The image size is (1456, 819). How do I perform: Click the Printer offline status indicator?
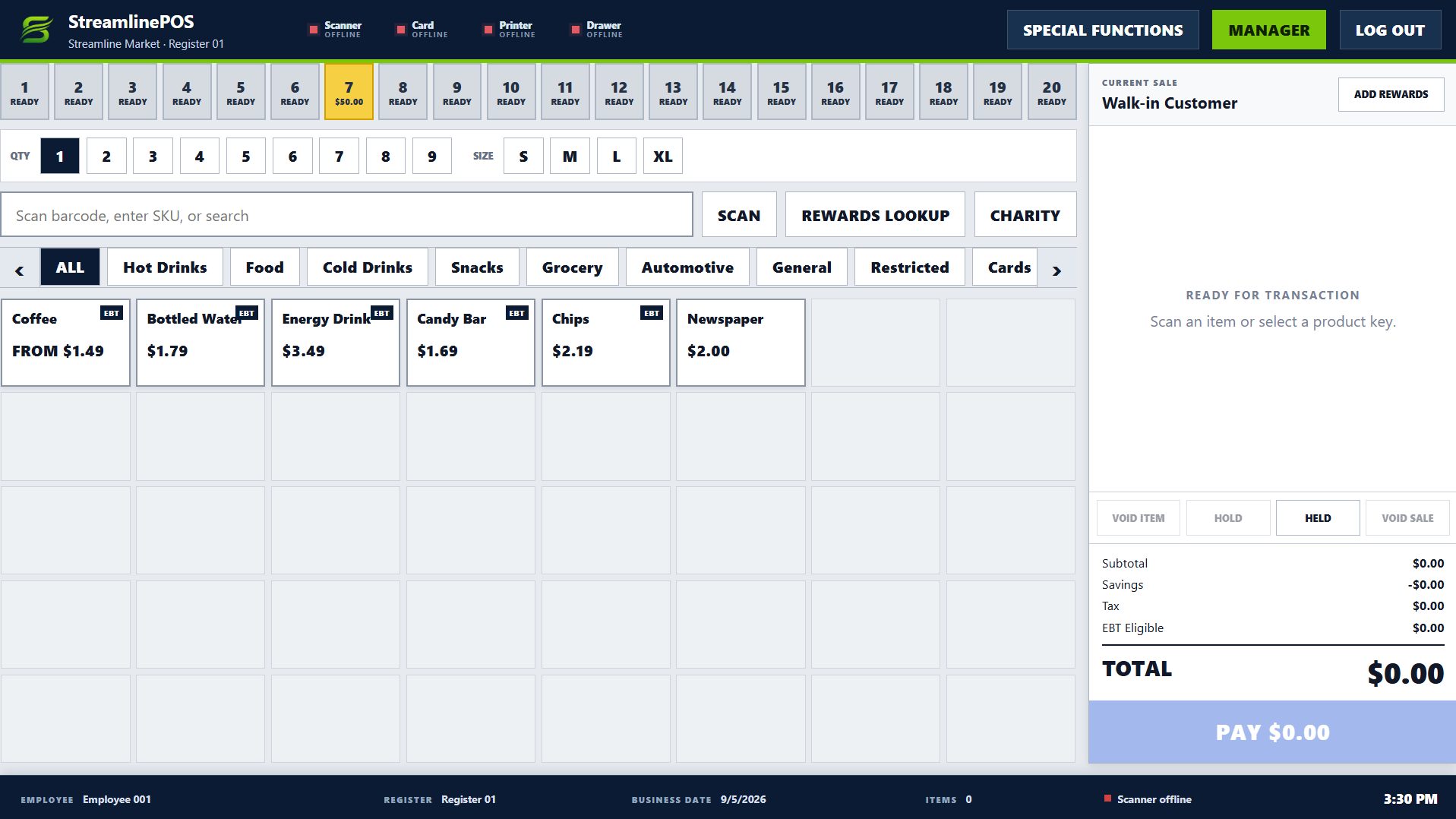coord(510,30)
